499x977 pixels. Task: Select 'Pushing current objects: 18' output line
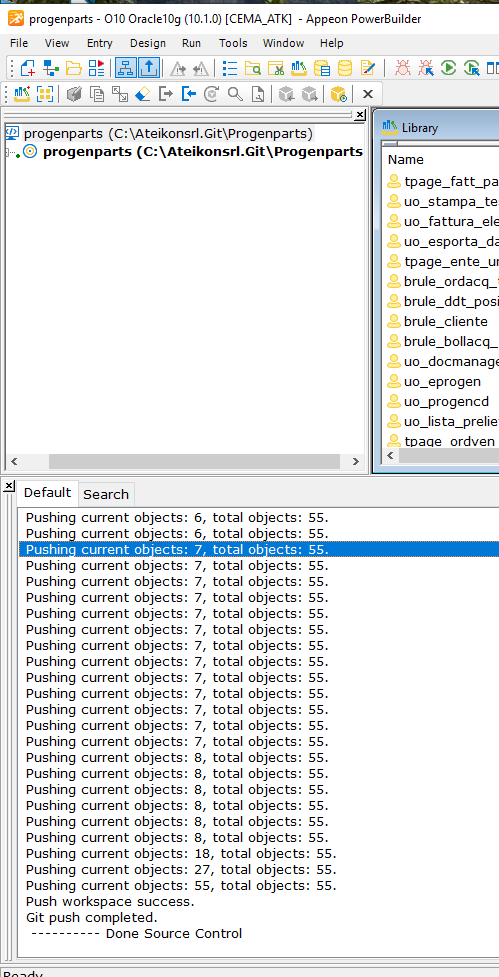tap(181, 854)
